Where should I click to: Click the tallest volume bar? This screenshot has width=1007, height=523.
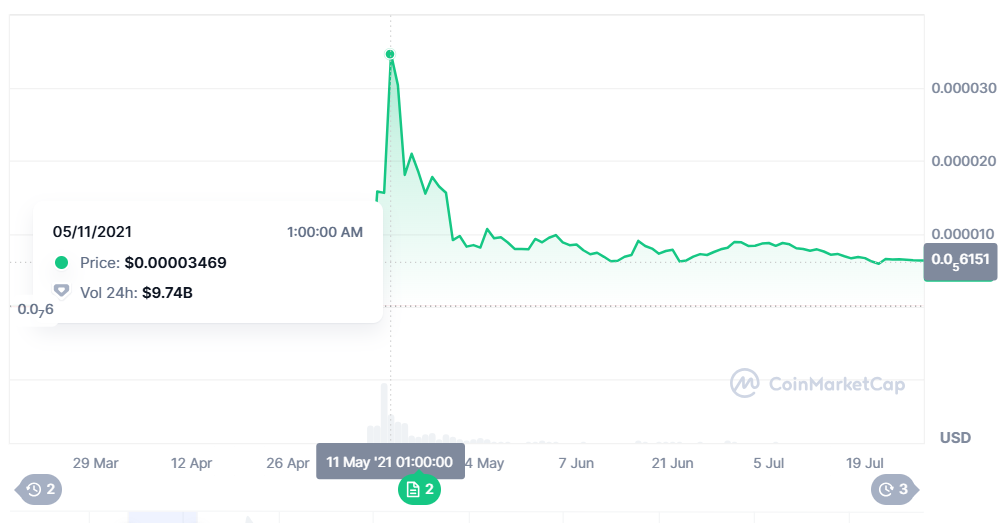(x=382, y=414)
